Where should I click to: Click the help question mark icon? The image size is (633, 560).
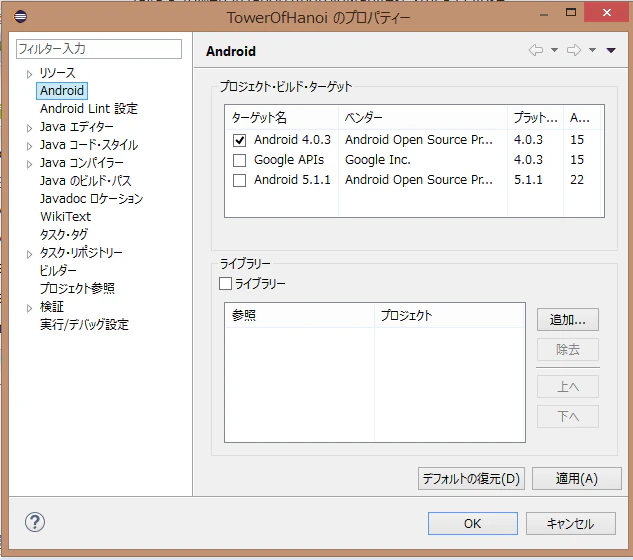[x=35, y=522]
